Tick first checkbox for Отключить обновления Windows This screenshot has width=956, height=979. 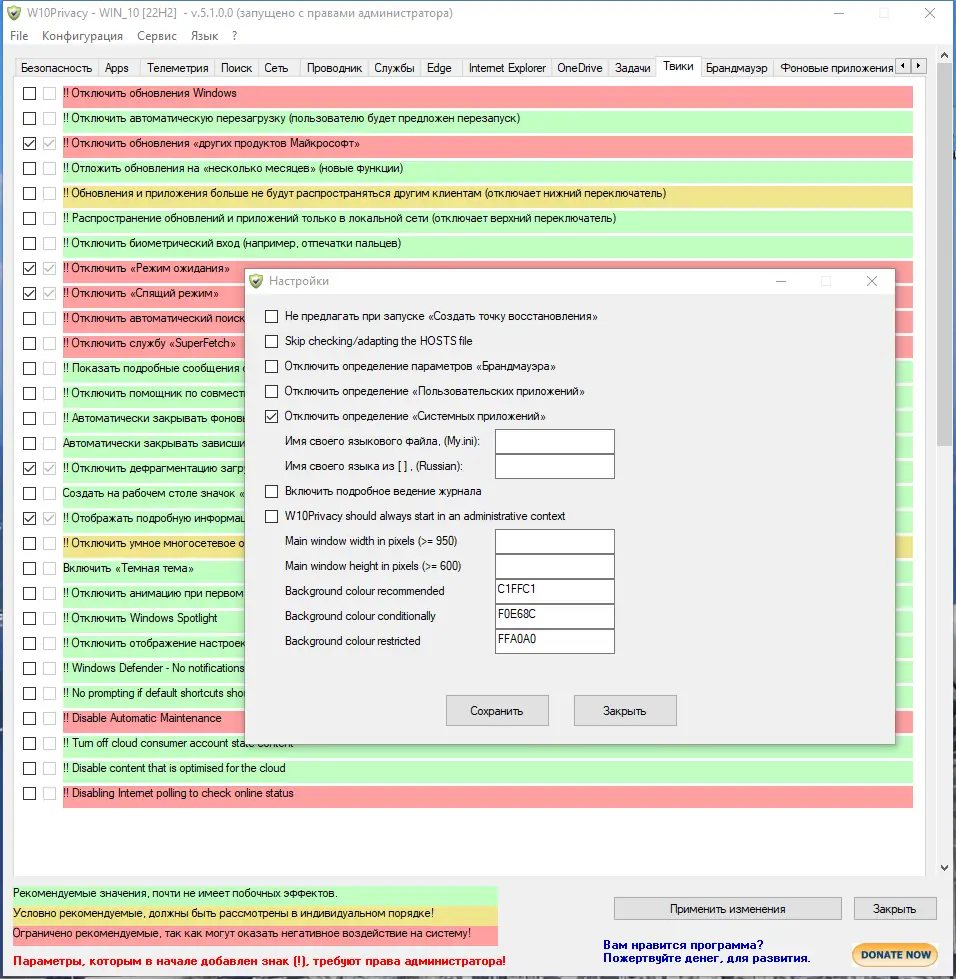(29, 94)
